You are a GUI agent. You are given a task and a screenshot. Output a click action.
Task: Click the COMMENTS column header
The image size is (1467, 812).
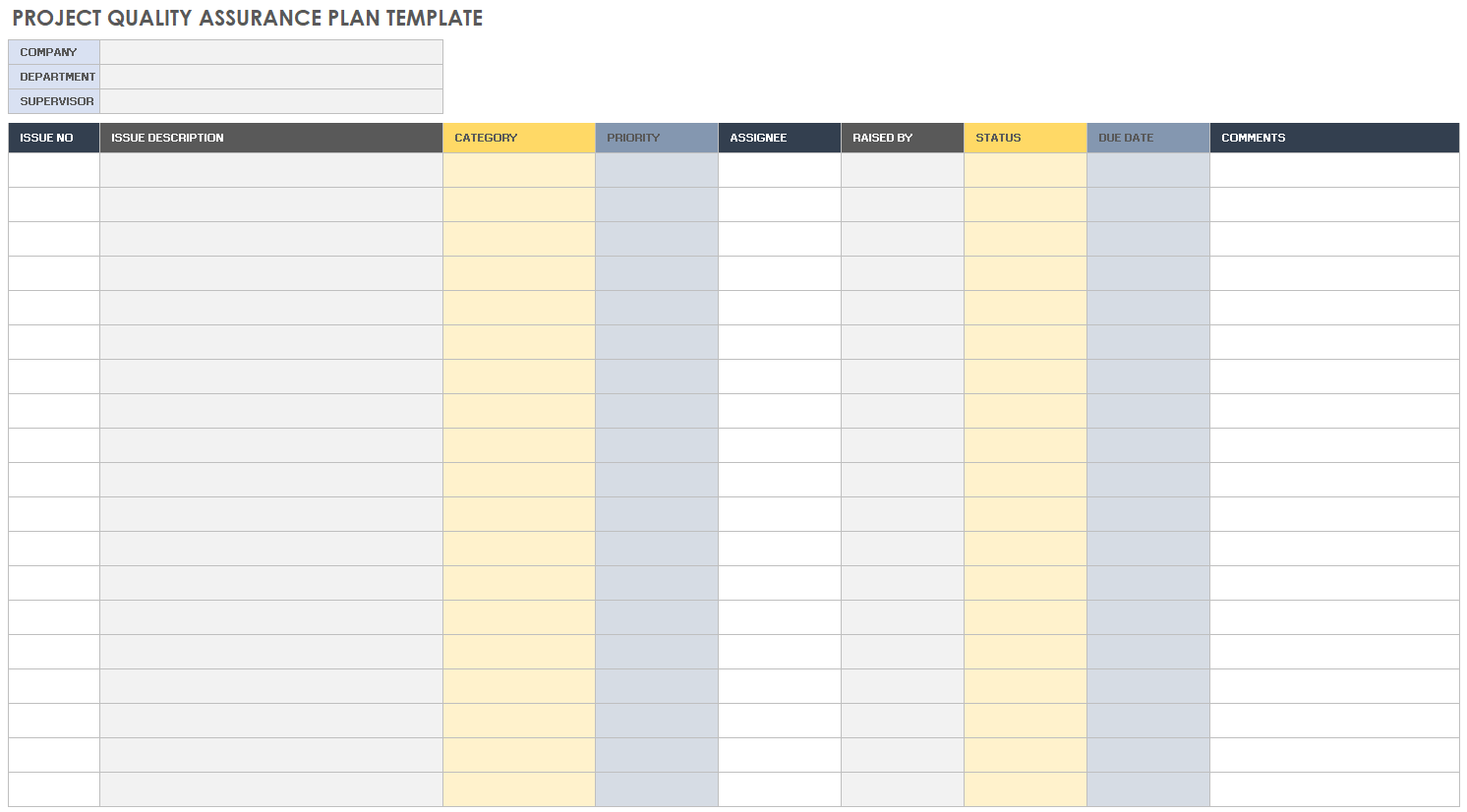coord(1334,138)
